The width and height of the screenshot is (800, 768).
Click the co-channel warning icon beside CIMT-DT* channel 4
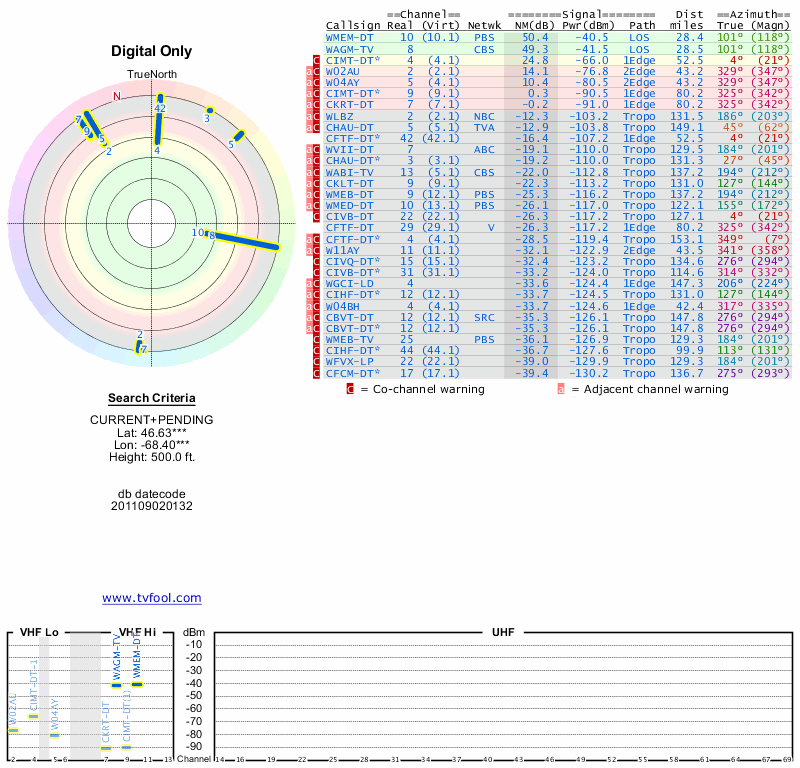(318, 60)
